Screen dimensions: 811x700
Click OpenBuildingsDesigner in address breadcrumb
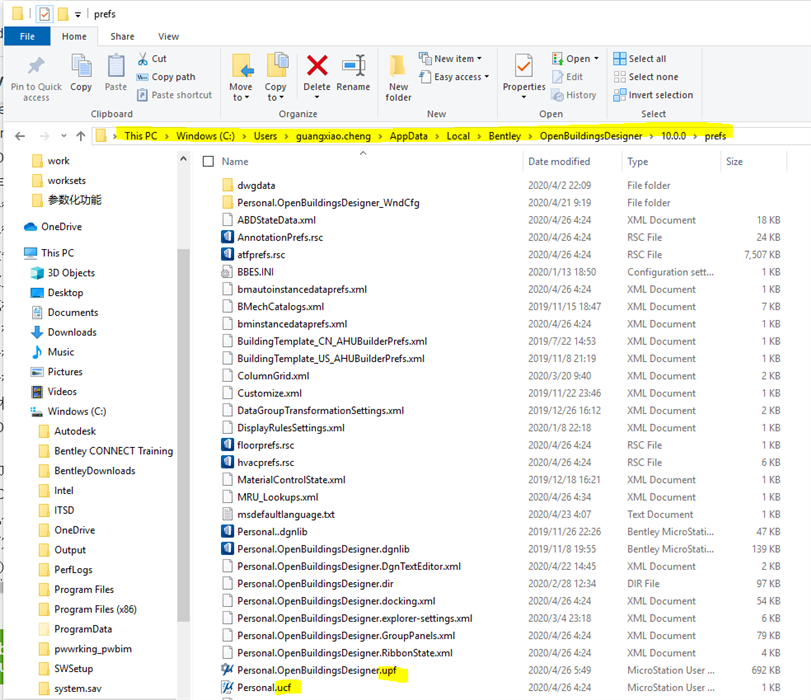click(591, 136)
